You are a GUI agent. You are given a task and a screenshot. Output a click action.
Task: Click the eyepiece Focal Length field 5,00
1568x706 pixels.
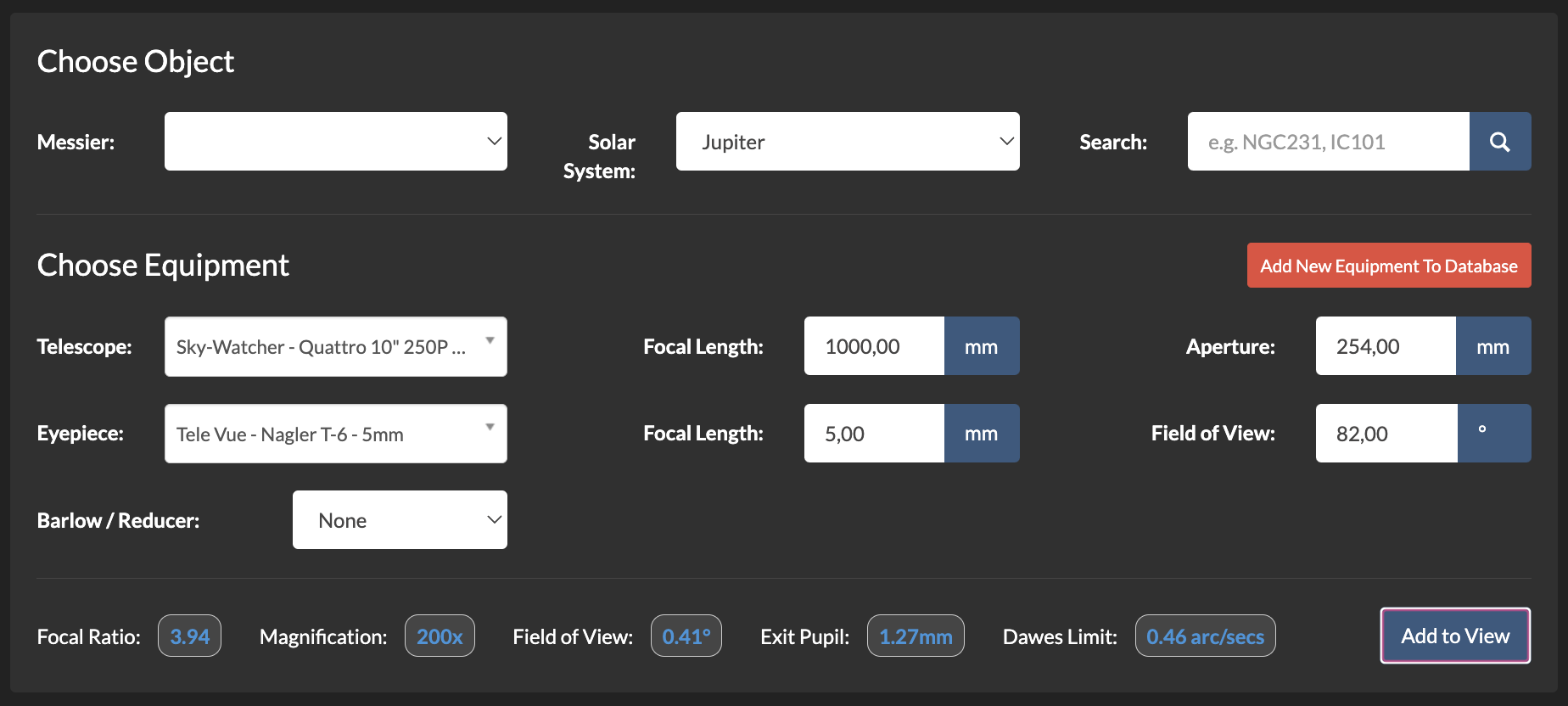[874, 434]
